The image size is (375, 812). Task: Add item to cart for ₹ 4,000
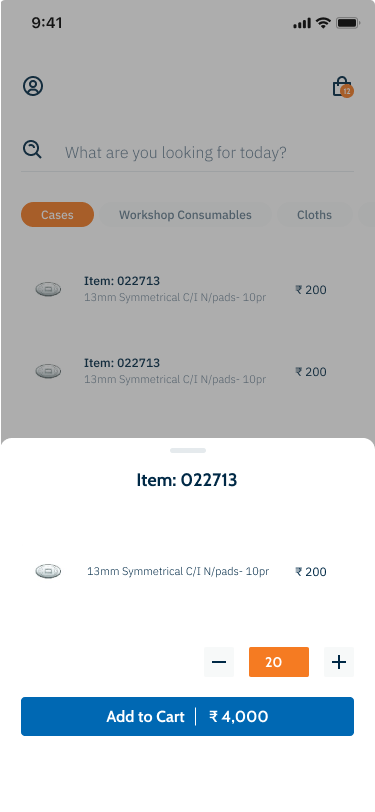[188, 716]
